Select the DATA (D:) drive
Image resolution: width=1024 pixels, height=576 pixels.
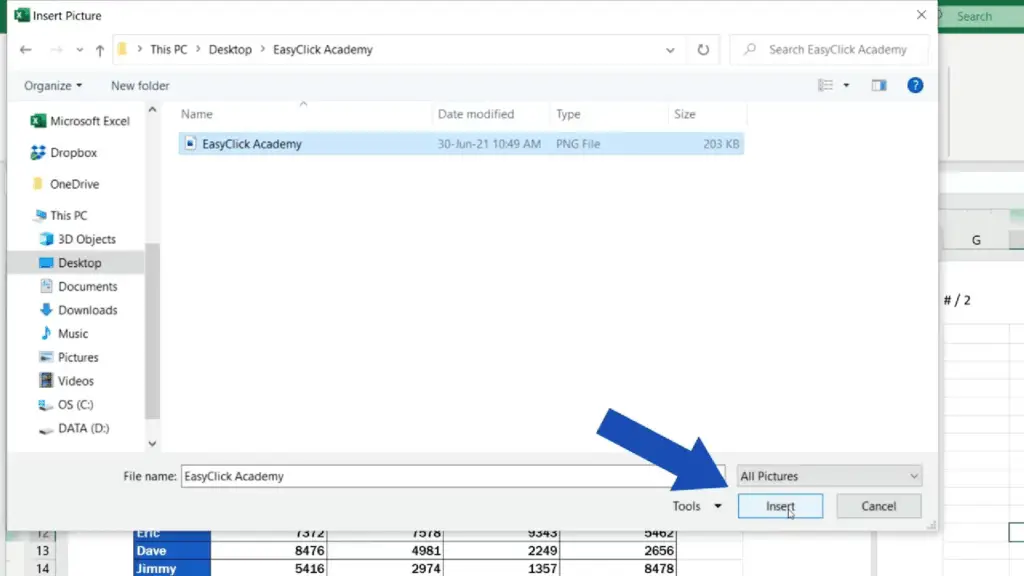pos(73,428)
